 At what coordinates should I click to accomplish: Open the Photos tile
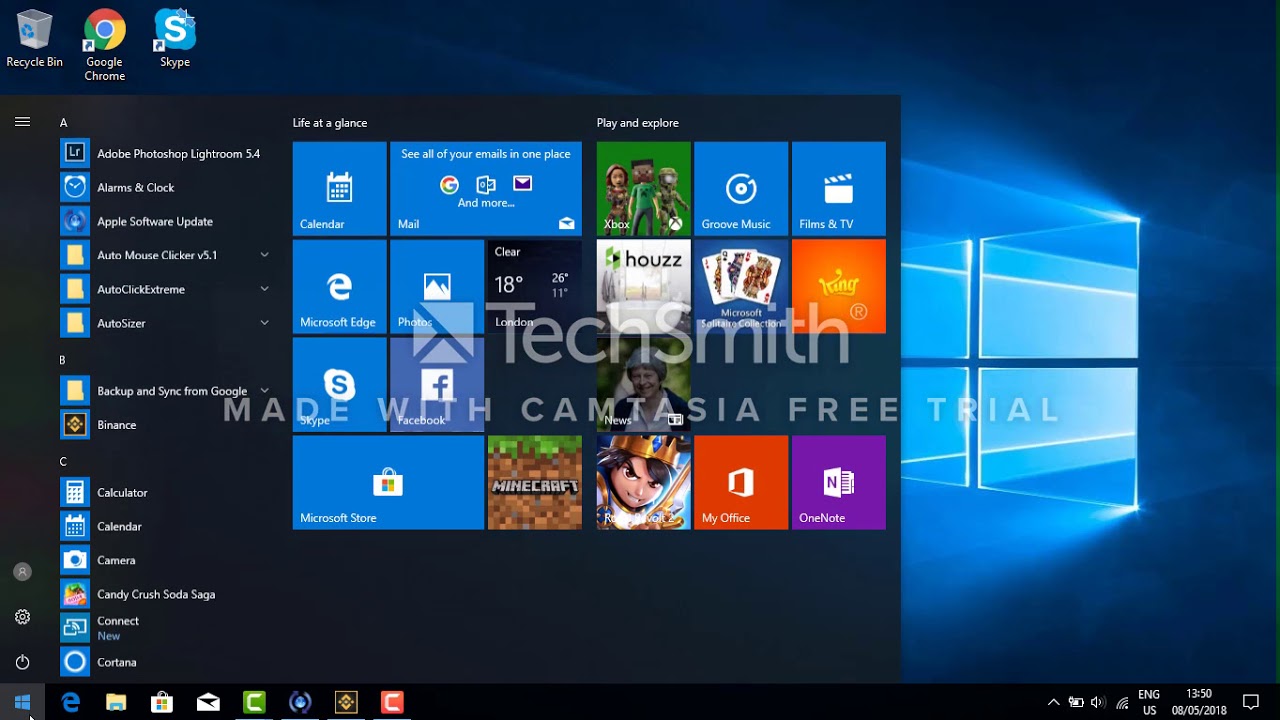click(x=437, y=286)
